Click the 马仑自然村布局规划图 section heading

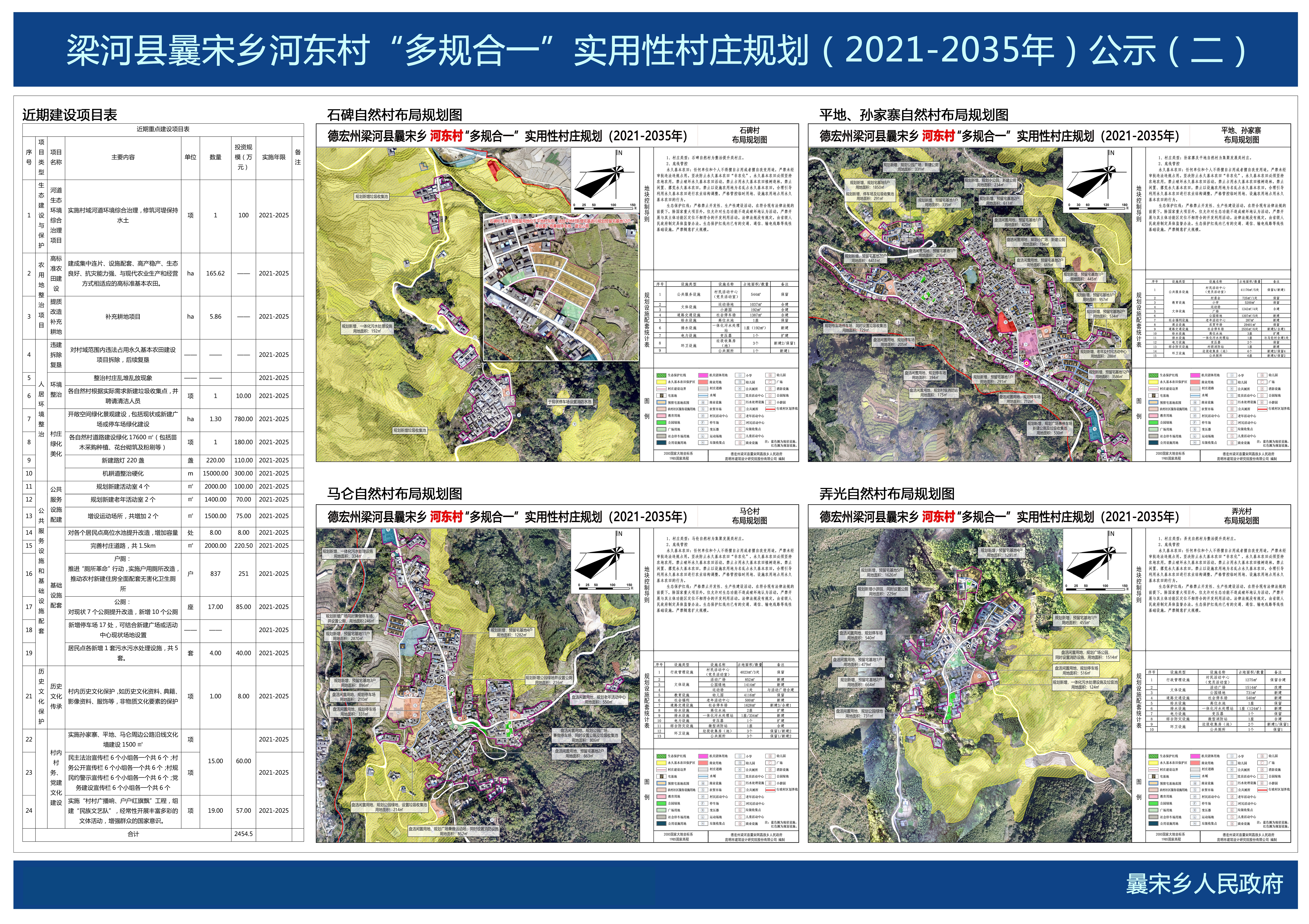point(395,494)
